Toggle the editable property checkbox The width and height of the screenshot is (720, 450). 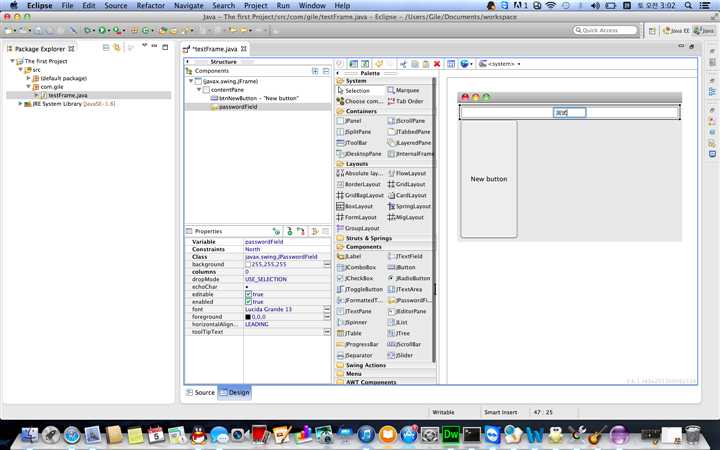click(248, 294)
